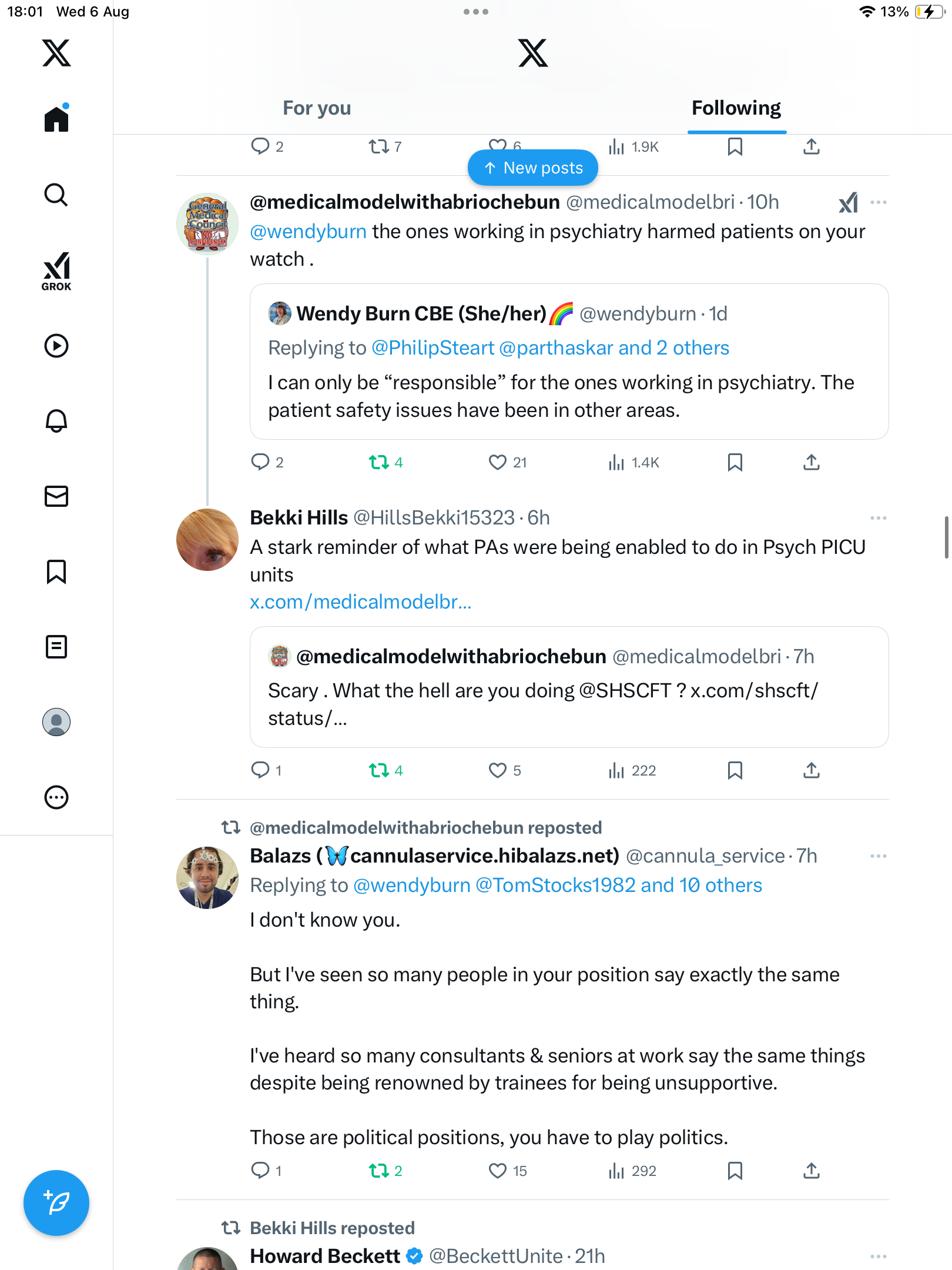Image resolution: width=952 pixels, height=1270 pixels.
Task: Open sidebar Bookmarks page
Action: click(x=56, y=571)
